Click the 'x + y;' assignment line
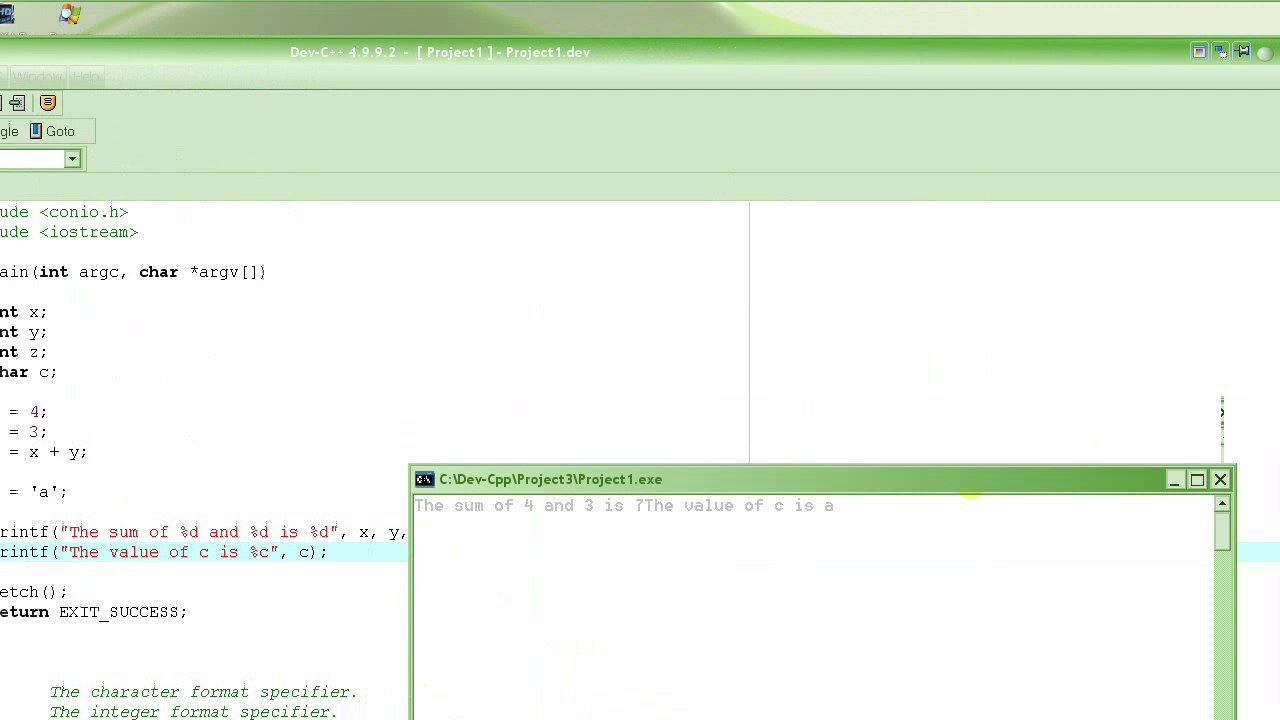Screen dimensions: 1280x720 point(48,452)
